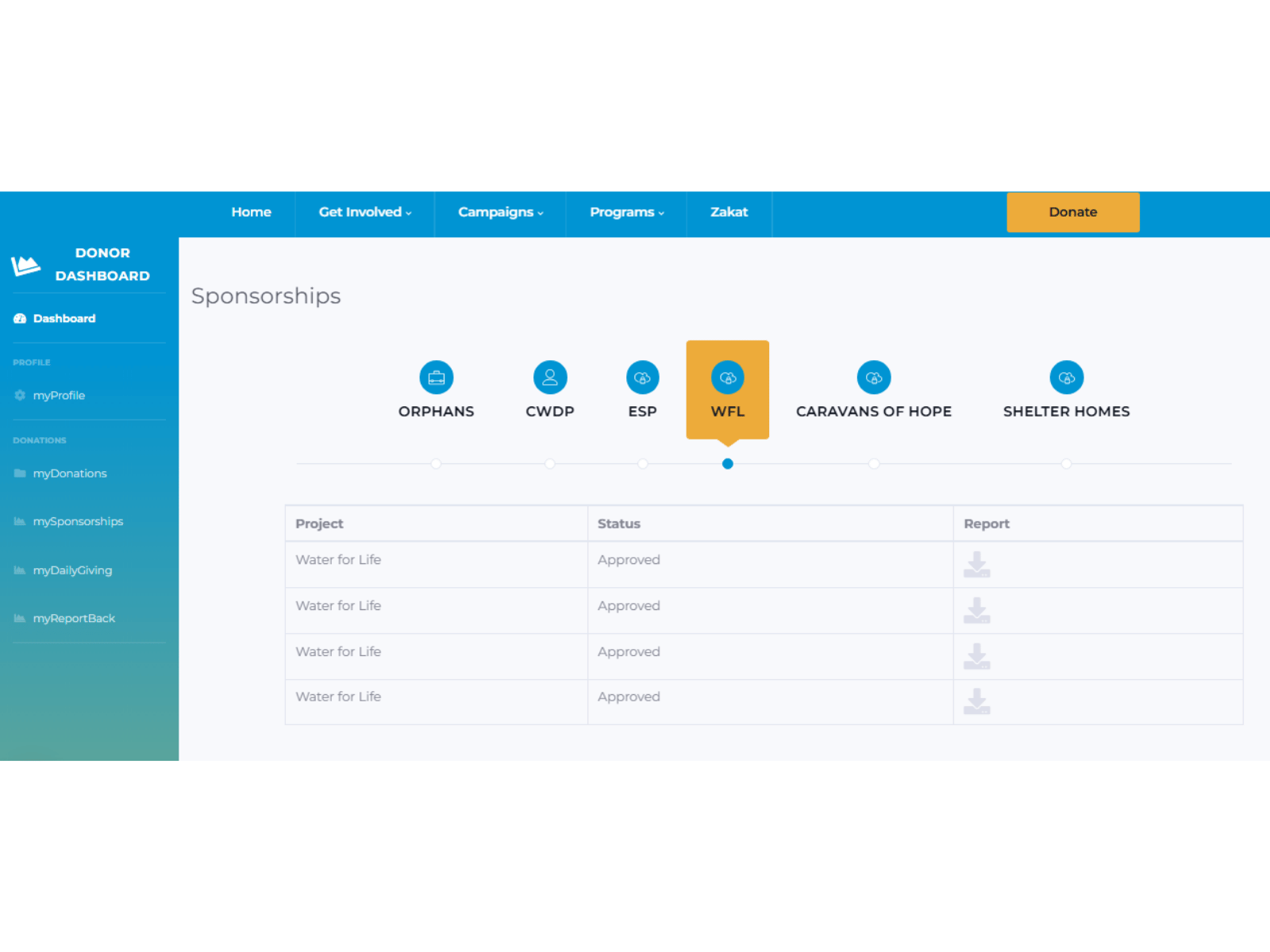
Task: Click the active blue WFL timeline dot
Action: point(728,464)
